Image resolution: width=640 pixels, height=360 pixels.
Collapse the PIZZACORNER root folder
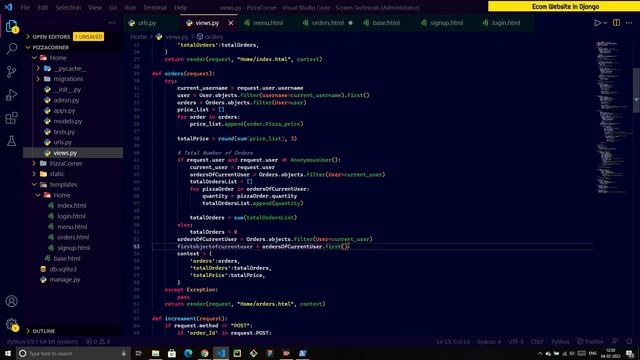51,47
